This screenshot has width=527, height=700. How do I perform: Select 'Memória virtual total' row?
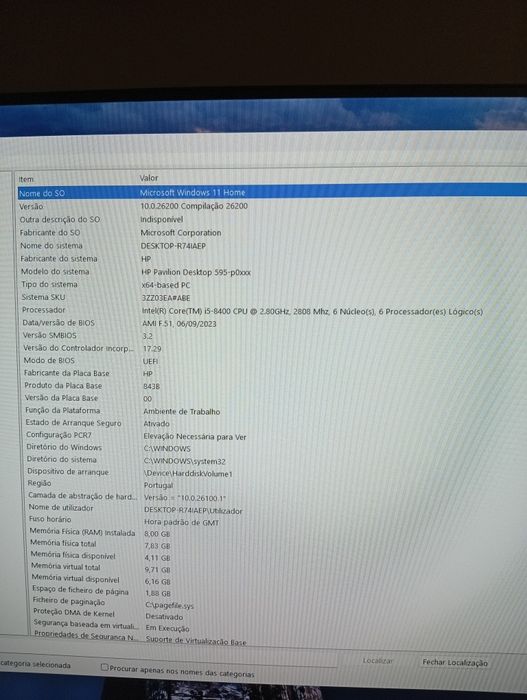click(x=66, y=567)
